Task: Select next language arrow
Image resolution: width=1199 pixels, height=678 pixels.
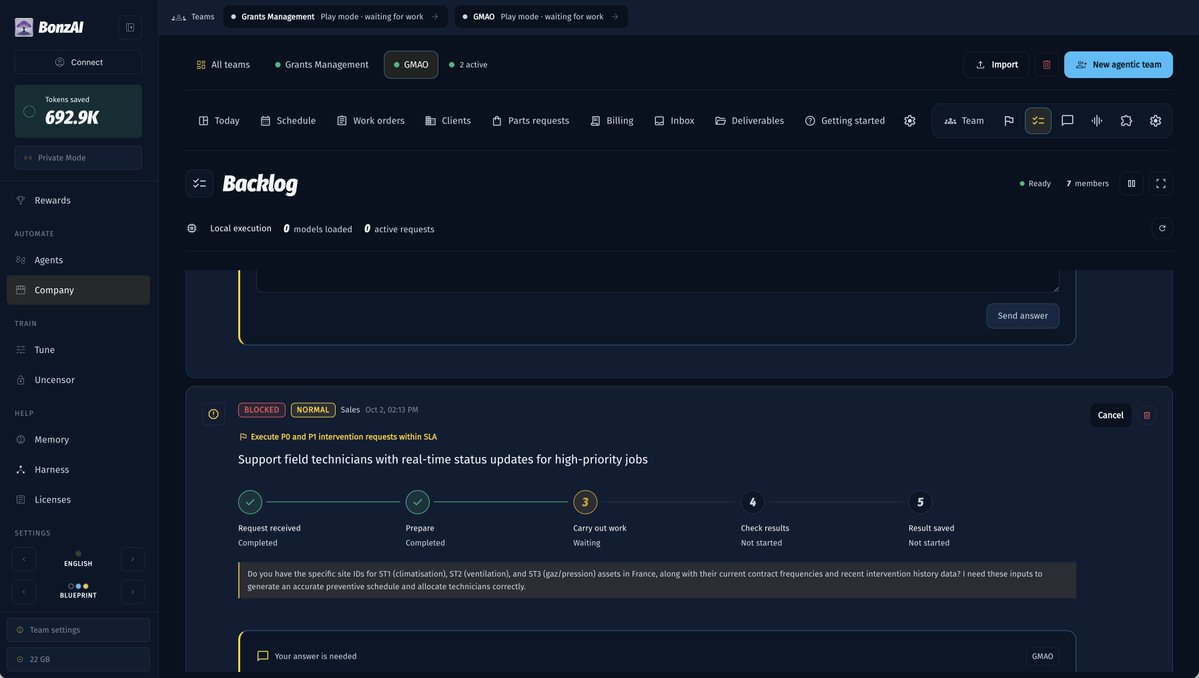Action: click(x=132, y=559)
